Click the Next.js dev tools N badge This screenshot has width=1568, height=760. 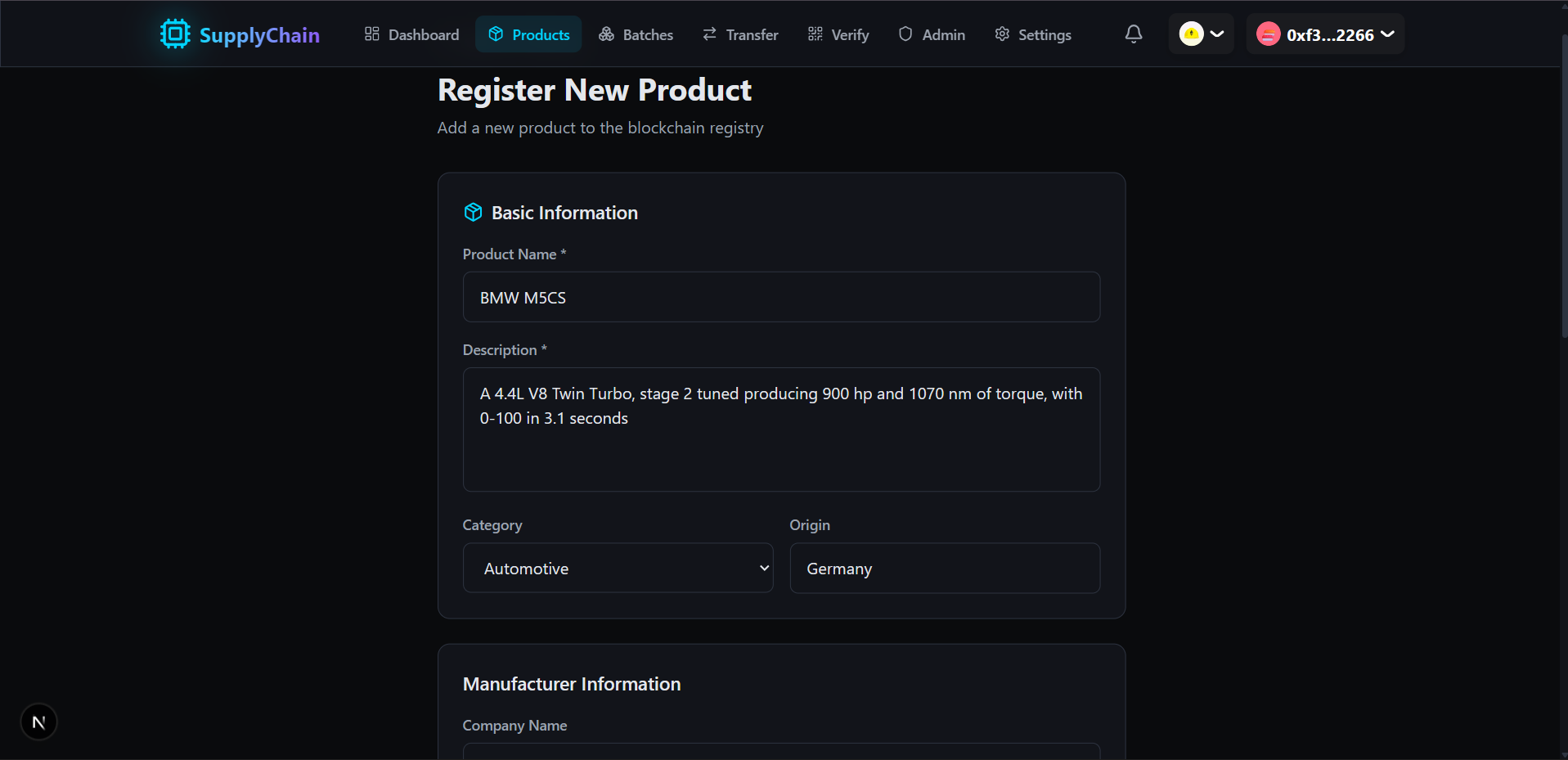[38, 722]
